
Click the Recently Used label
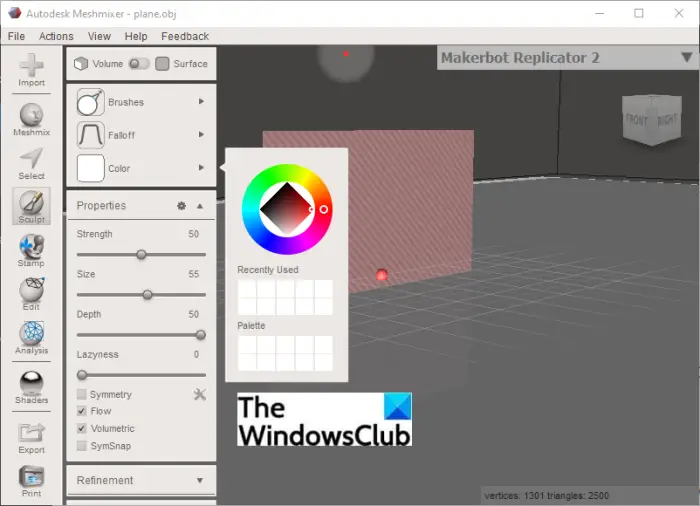[x=268, y=269]
